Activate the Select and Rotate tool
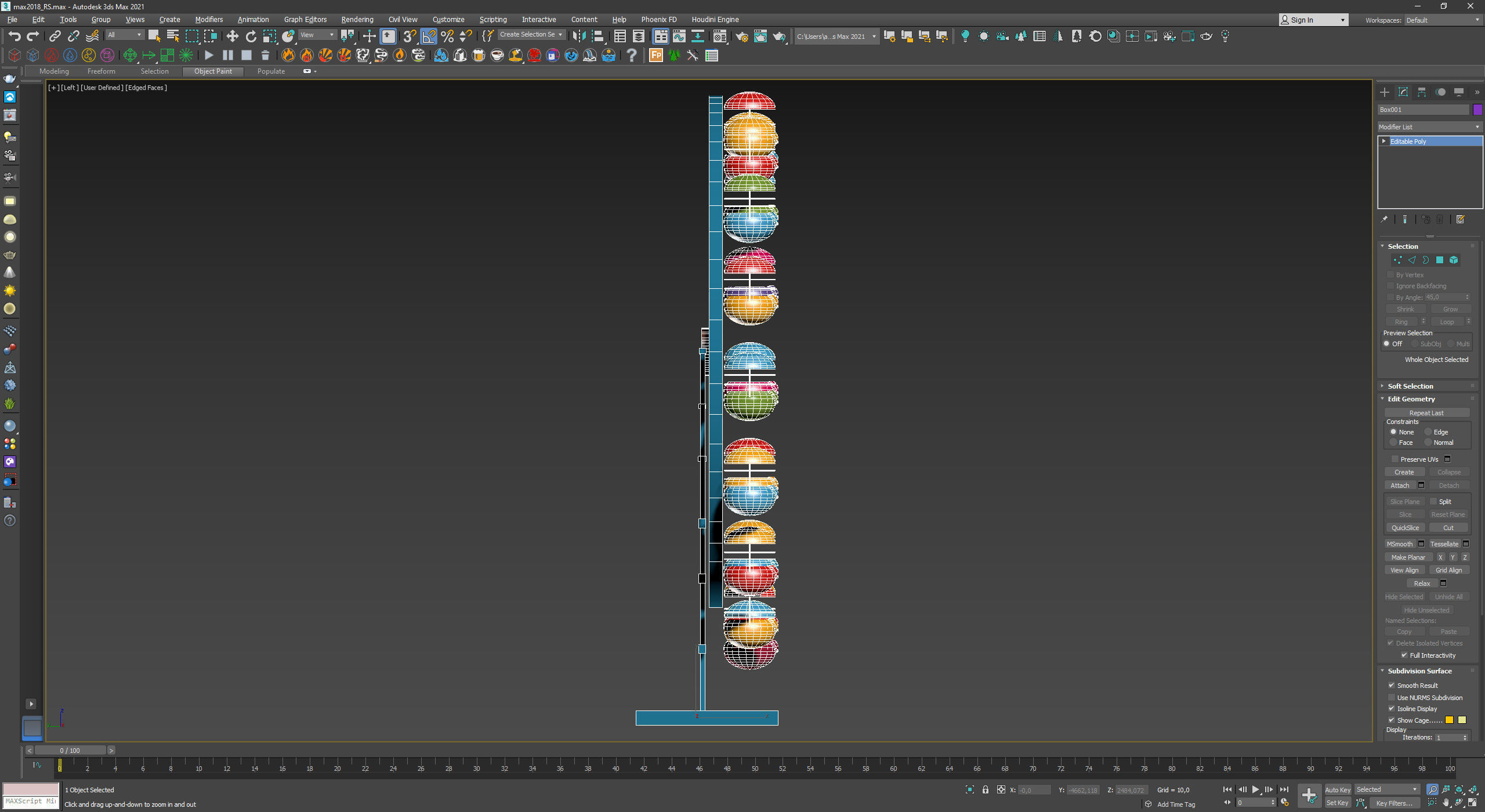 (251, 37)
